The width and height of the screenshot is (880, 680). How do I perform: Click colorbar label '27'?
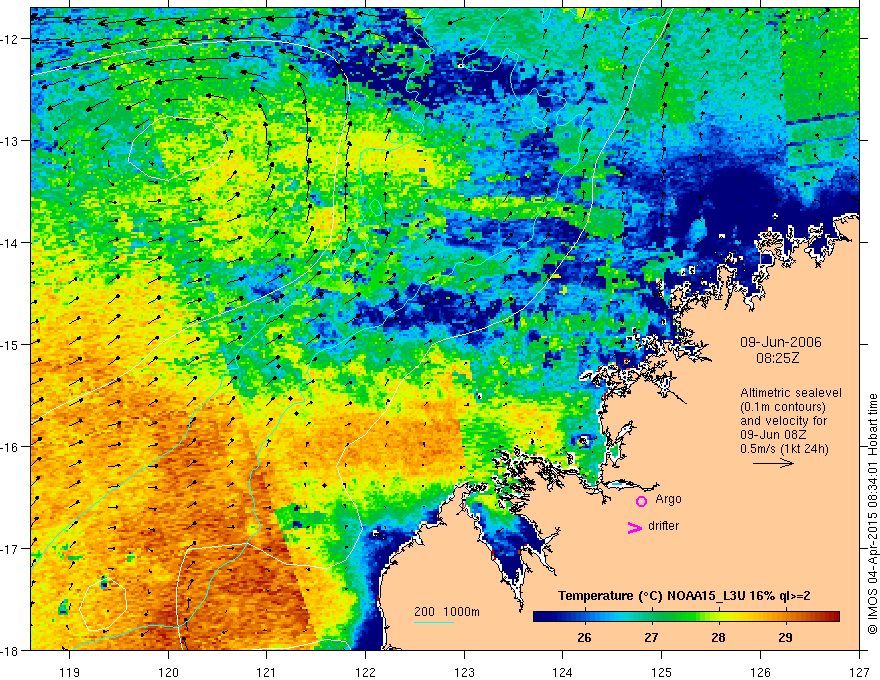pyautogui.click(x=651, y=637)
